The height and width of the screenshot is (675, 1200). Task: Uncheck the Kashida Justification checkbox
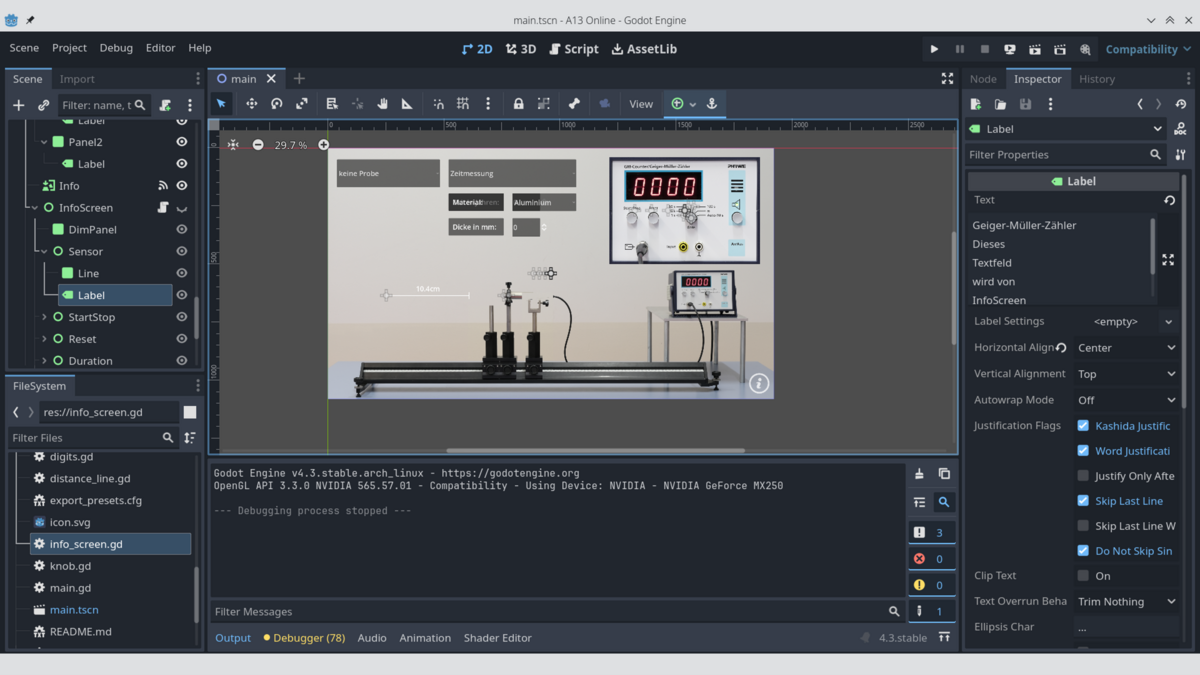click(1083, 426)
